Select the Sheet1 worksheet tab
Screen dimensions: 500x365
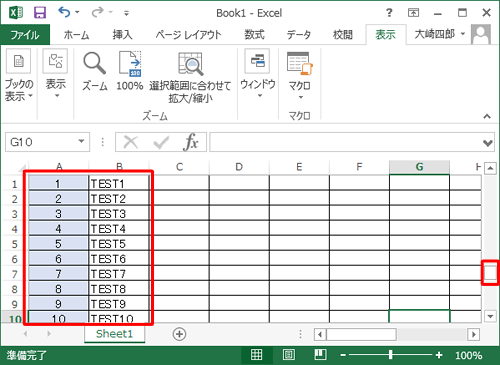(114, 334)
